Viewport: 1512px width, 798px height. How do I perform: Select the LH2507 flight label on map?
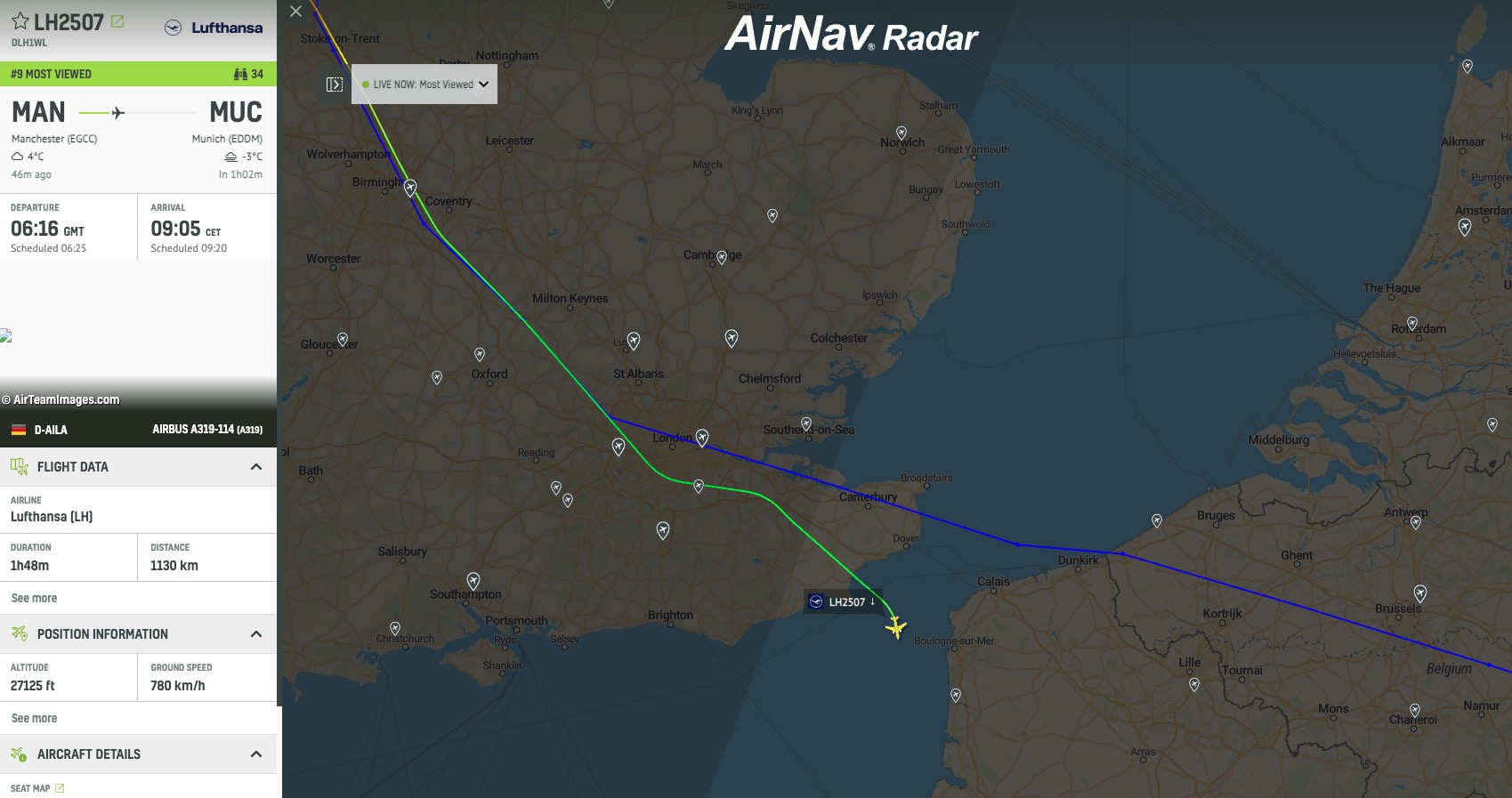point(844,602)
